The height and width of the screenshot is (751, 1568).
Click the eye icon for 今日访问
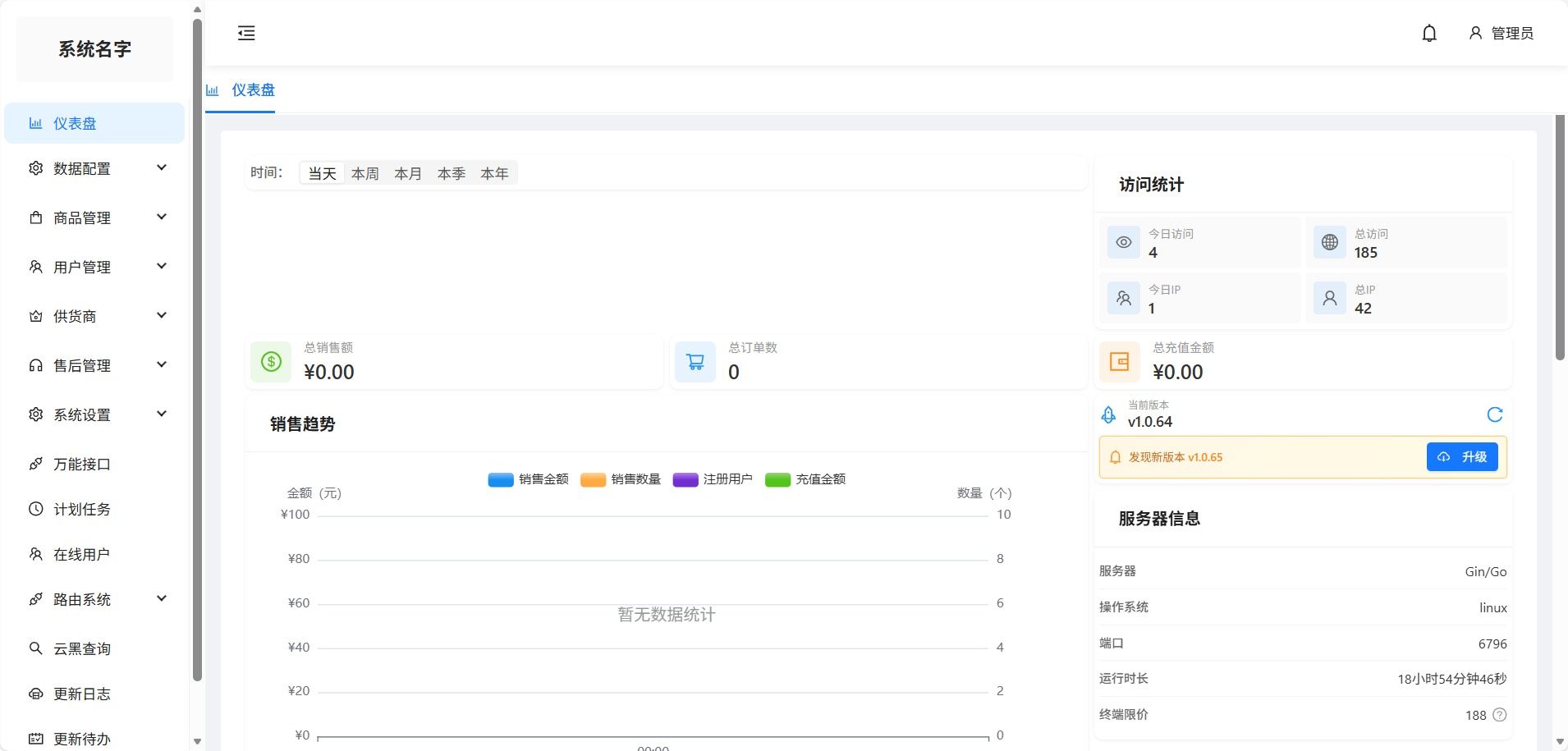point(1123,242)
